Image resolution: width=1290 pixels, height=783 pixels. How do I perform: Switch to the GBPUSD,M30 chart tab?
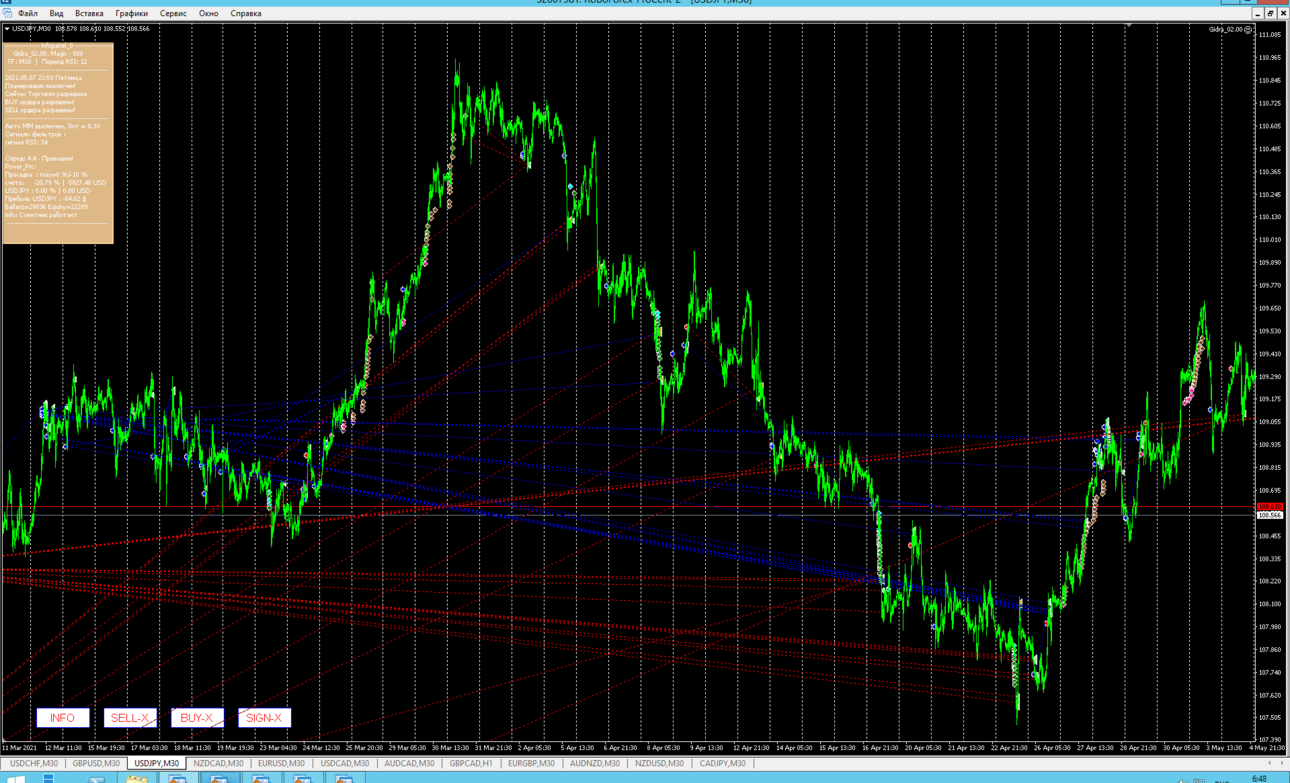[x=96, y=763]
